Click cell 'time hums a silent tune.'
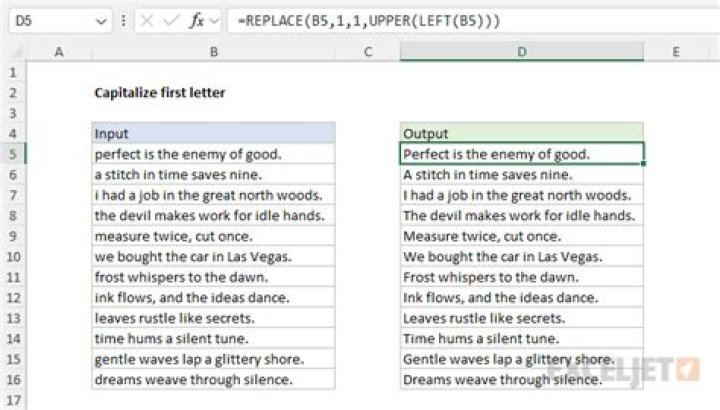The image size is (720, 410). pos(214,338)
